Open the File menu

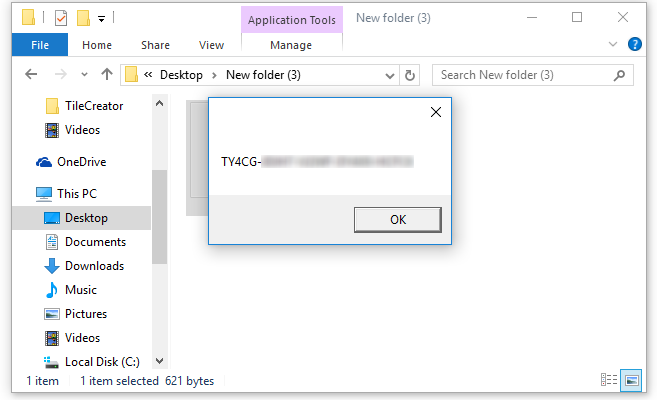[40, 45]
